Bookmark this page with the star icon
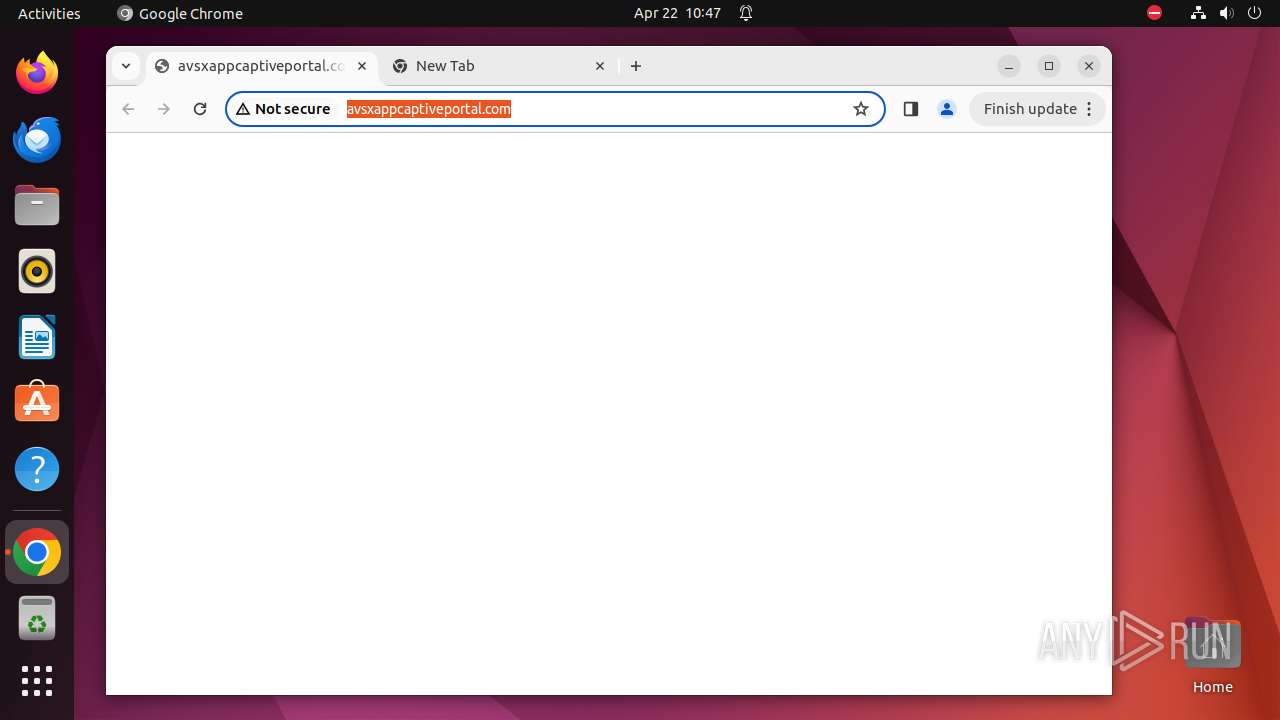The image size is (1280, 720). pos(861,109)
